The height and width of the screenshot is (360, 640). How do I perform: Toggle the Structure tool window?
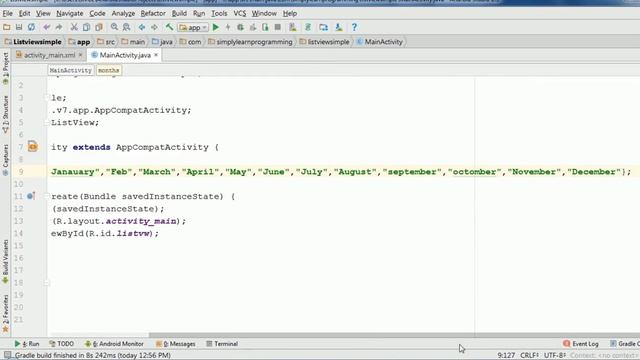click(x=5, y=114)
